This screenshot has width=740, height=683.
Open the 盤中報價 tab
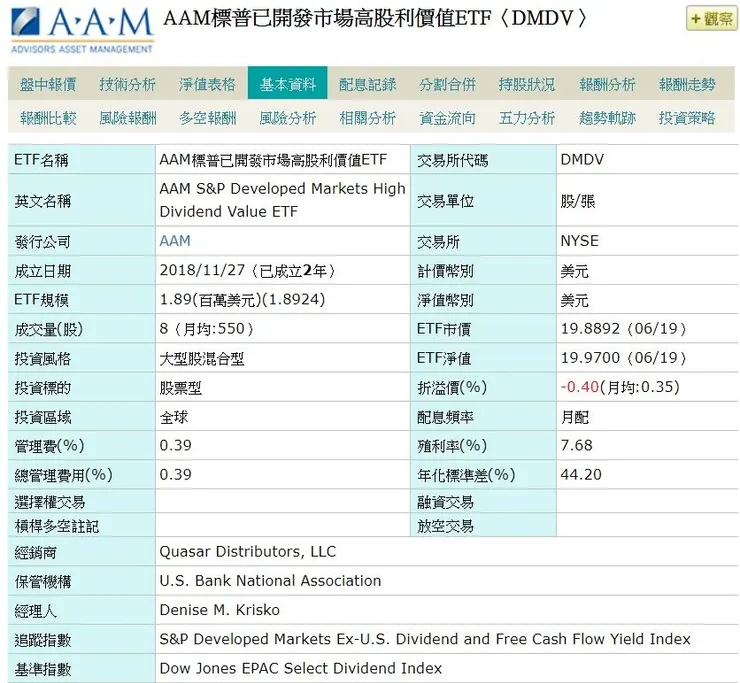coord(48,84)
